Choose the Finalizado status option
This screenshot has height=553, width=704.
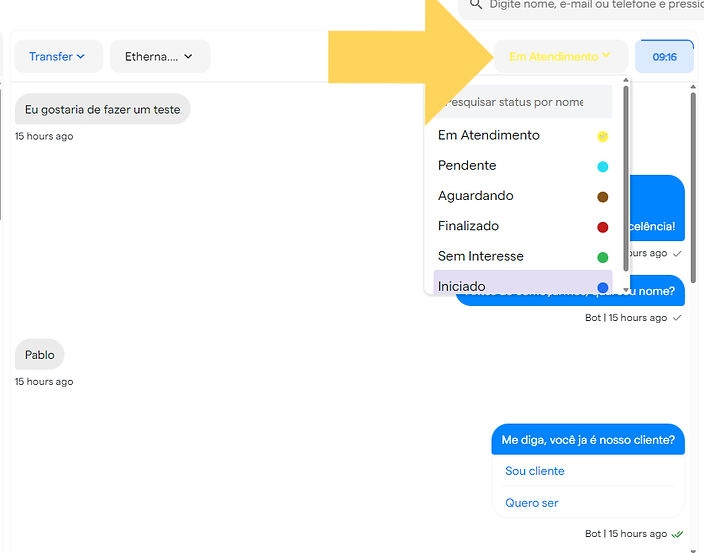click(468, 226)
